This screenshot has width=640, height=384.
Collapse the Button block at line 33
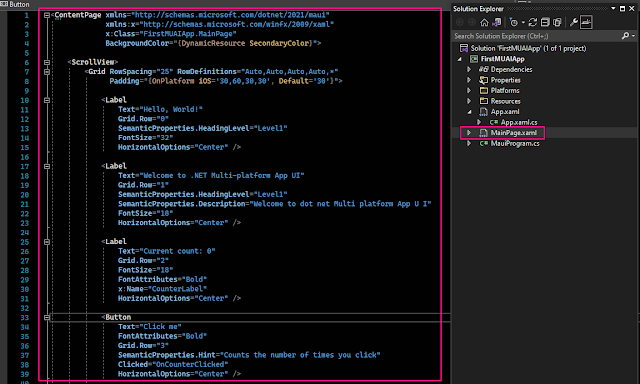(x=47, y=317)
